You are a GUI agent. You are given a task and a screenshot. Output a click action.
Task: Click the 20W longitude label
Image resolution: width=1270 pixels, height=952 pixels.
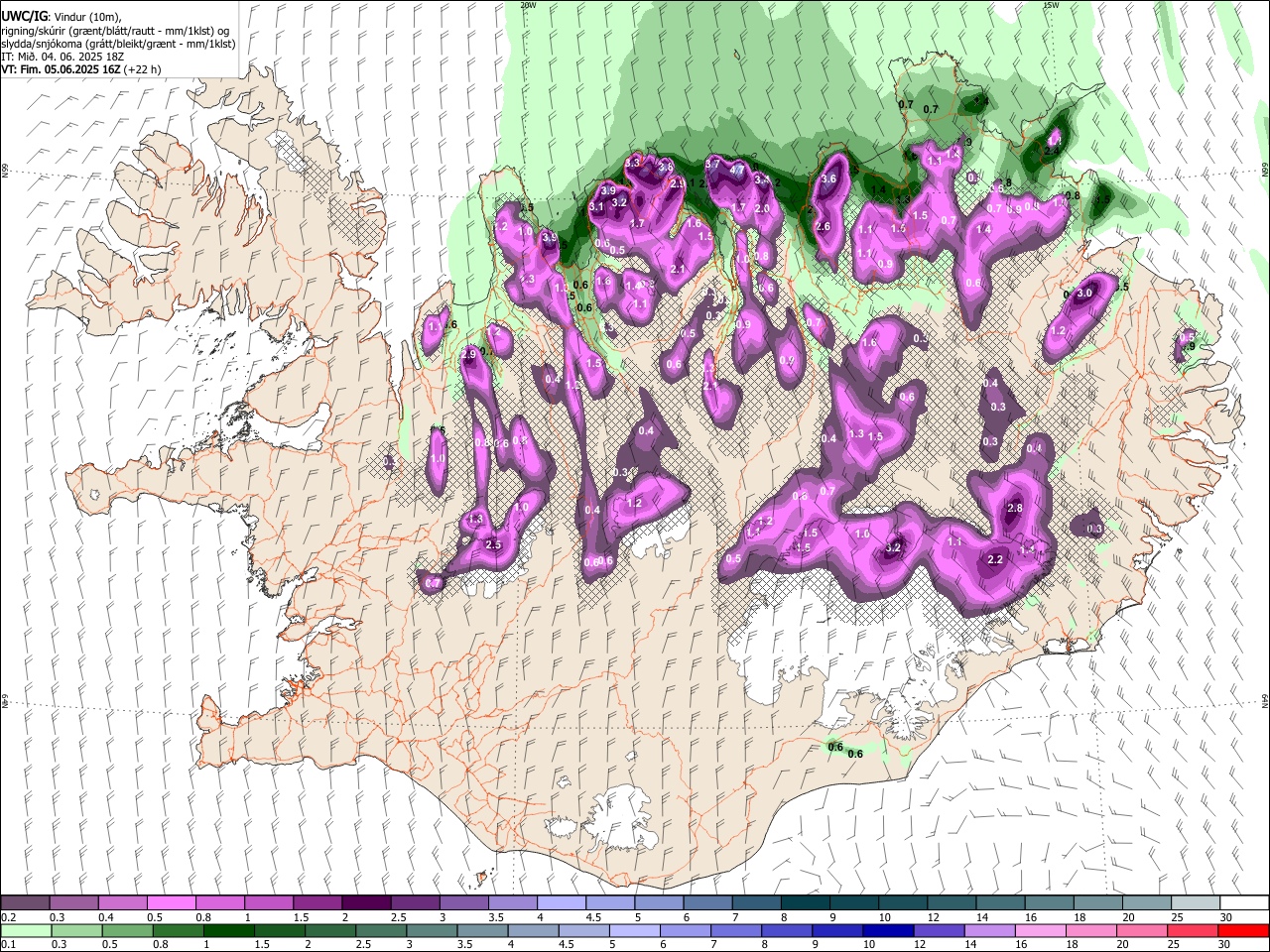pos(528,5)
